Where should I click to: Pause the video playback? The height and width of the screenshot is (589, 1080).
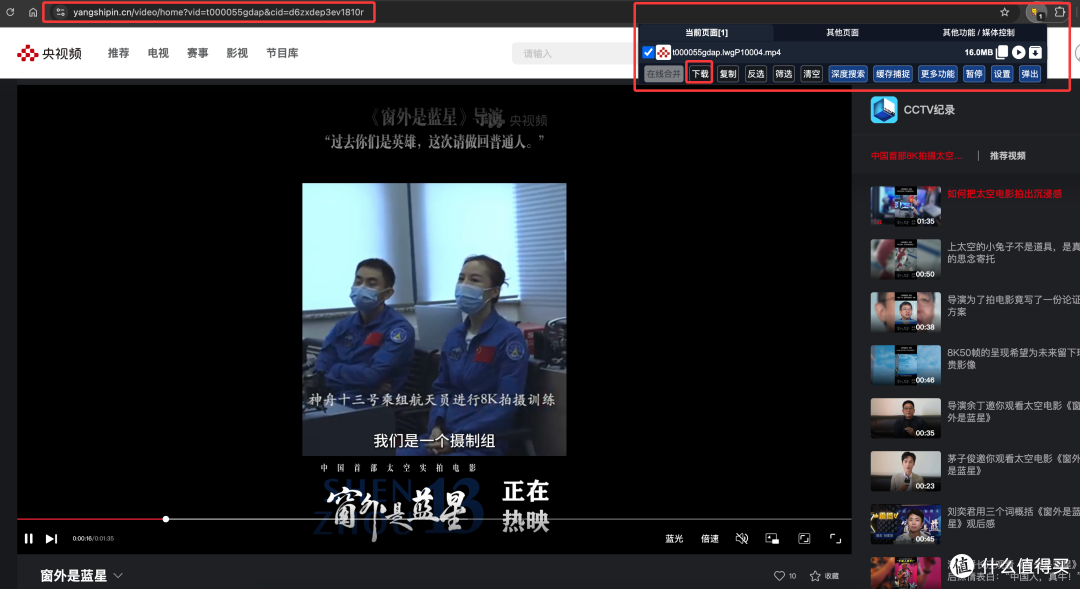point(28,539)
